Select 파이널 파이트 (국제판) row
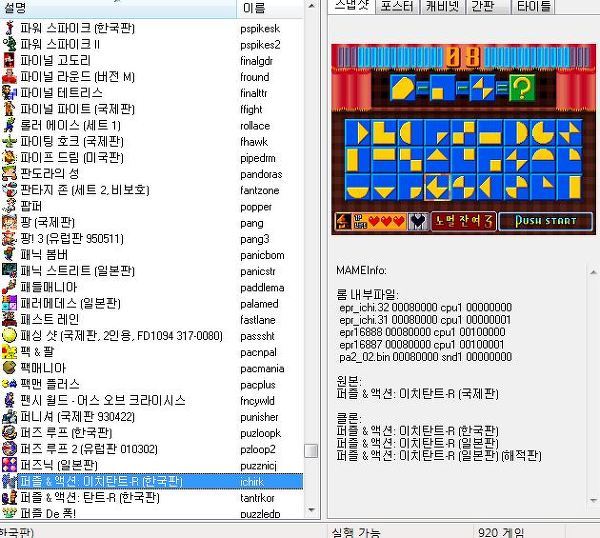Screen dimensions: 600x538 pos(152,109)
